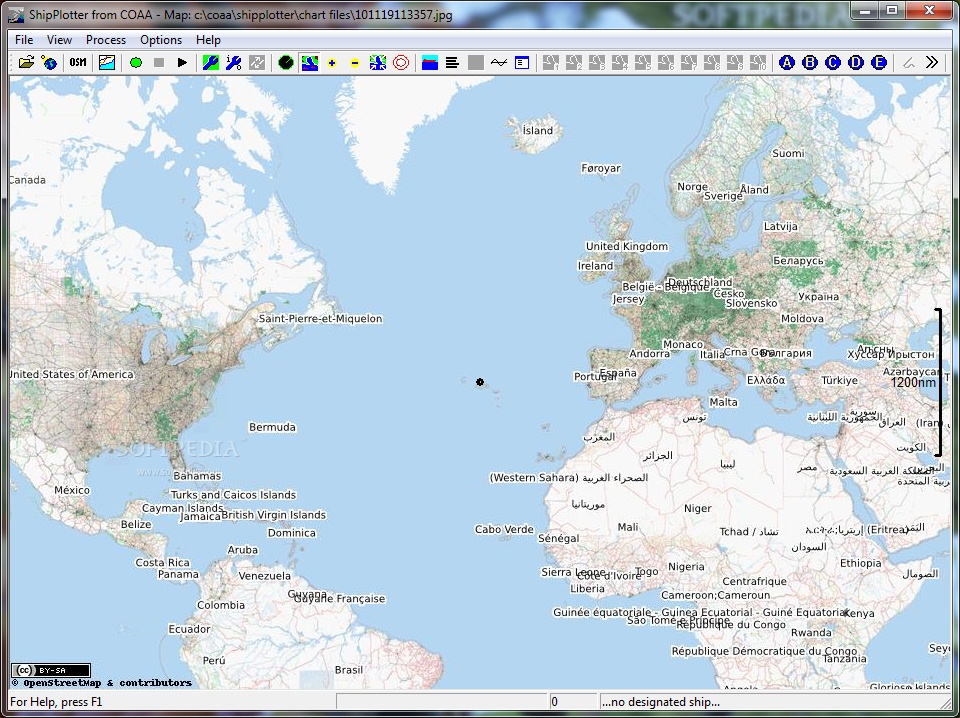Click the United Kingdom map label
Screen dimensions: 960x718
tap(627, 246)
